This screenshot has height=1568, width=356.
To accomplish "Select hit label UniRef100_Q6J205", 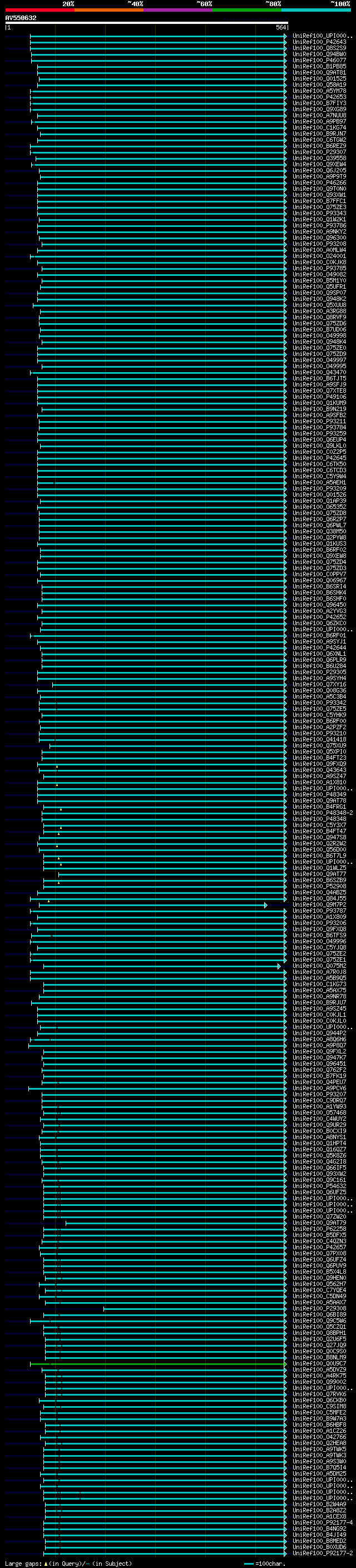I will [319, 171].
